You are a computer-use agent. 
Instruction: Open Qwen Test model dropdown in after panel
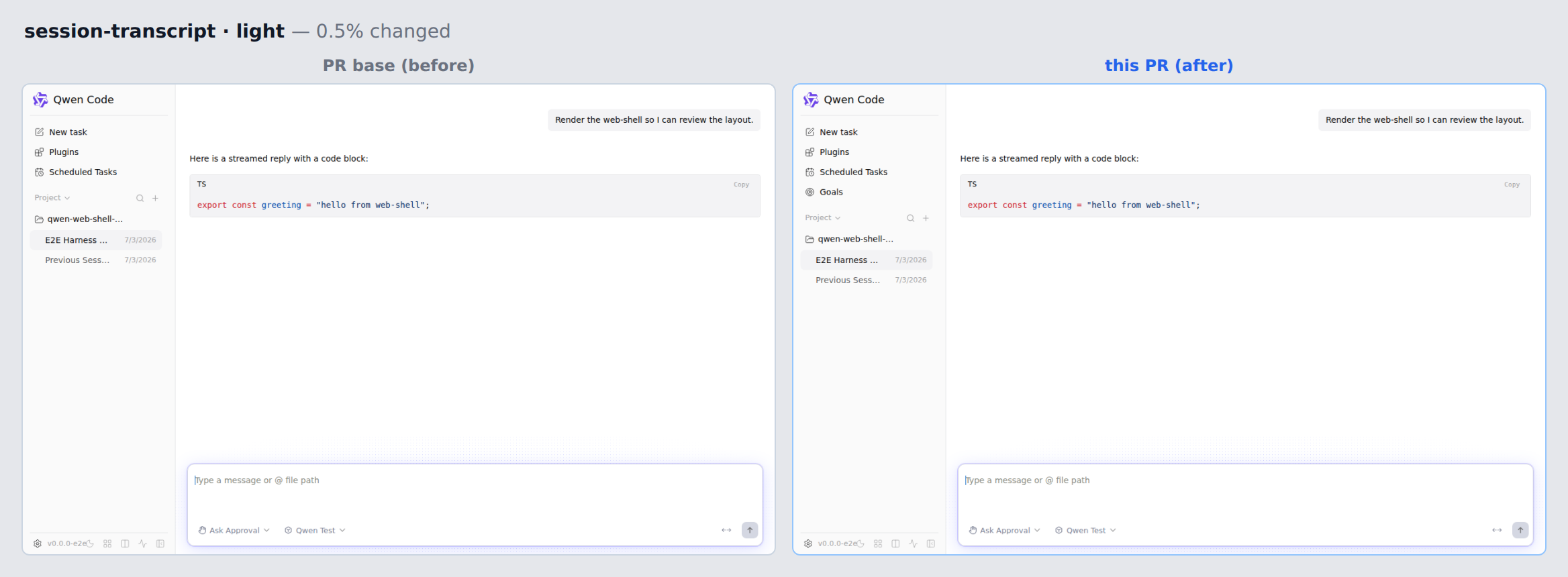[1086, 530]
